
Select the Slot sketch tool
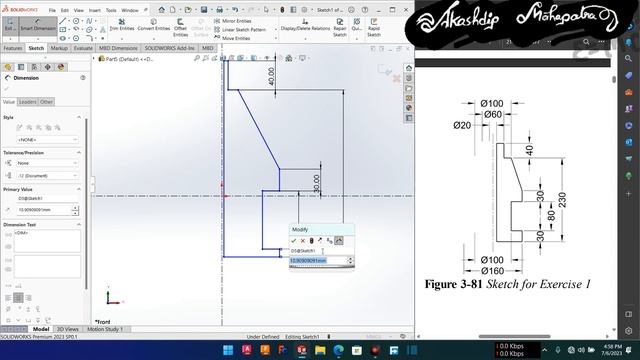coord(62,38)
